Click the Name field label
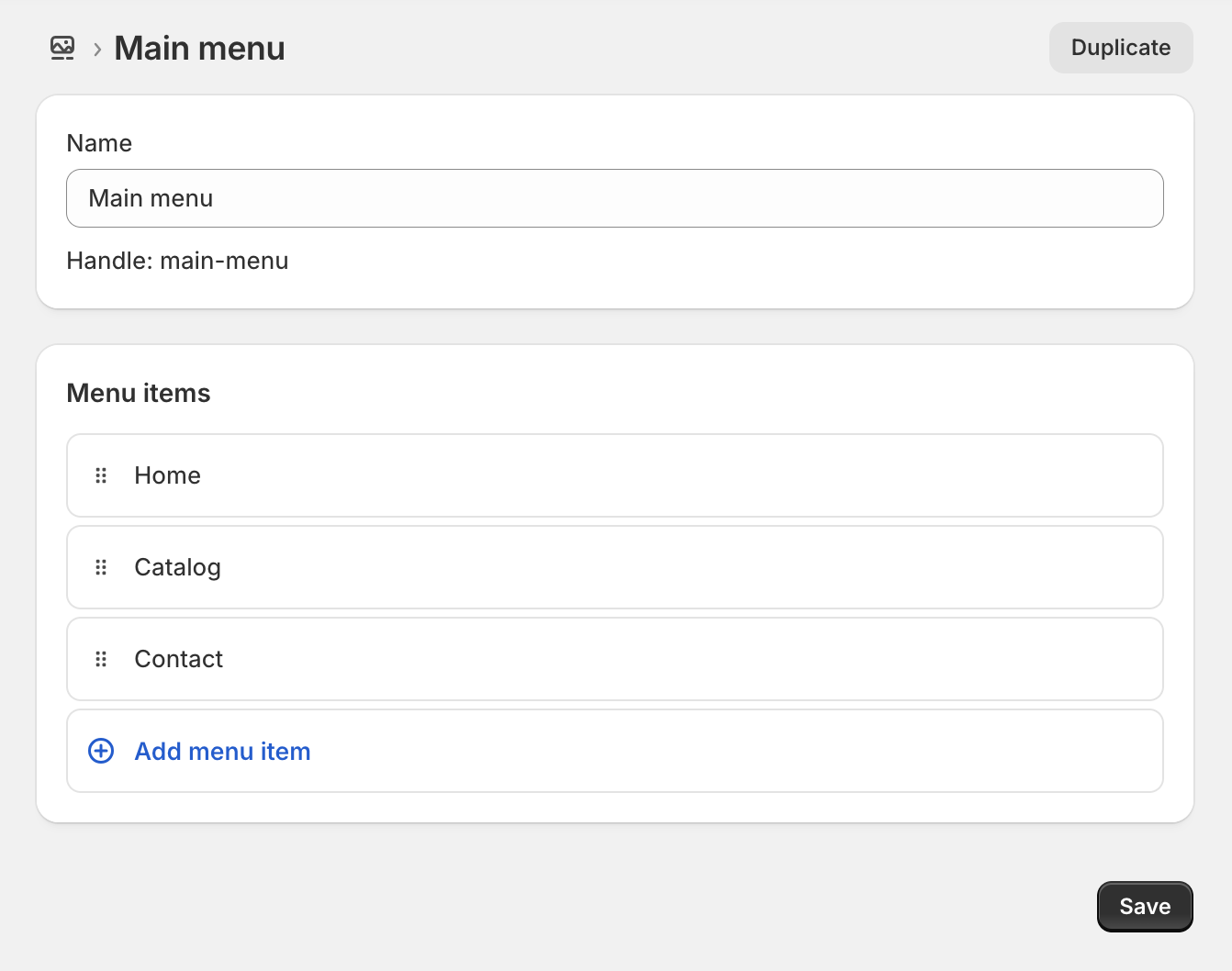The height and width of the screenshot is (971, 1232). click(x=99, y=143)
